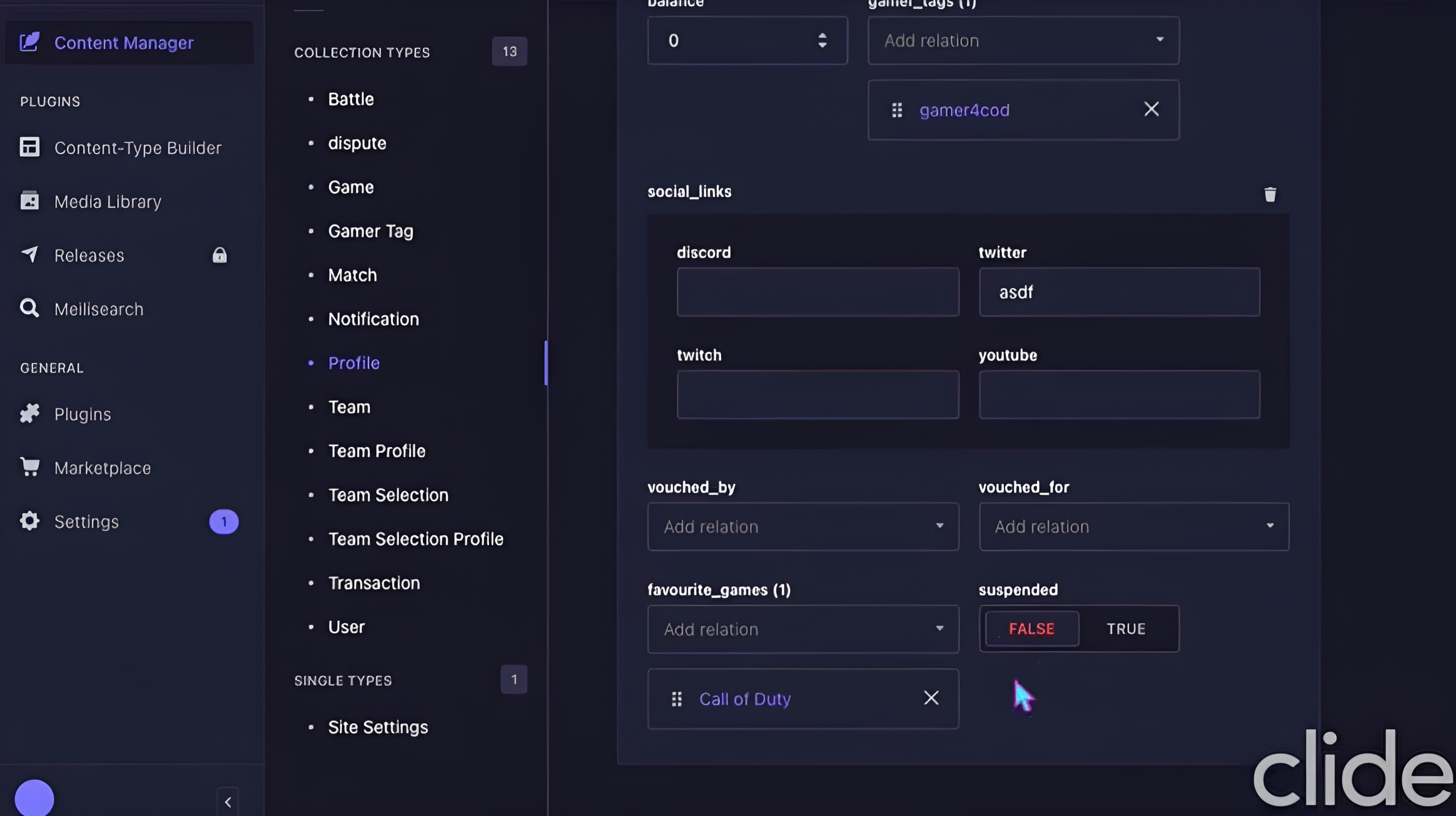
Task: Focus the twitter field containing asdf
Action: tap(1119, 292)
